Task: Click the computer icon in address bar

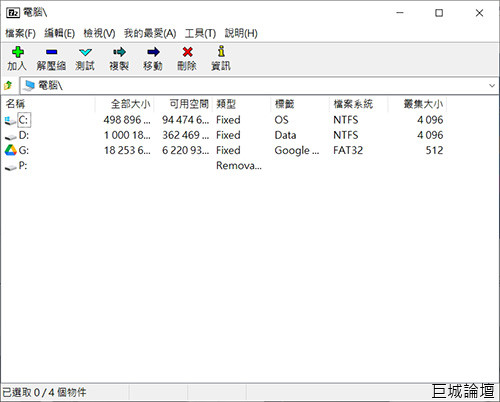Action: pos(29,85)
